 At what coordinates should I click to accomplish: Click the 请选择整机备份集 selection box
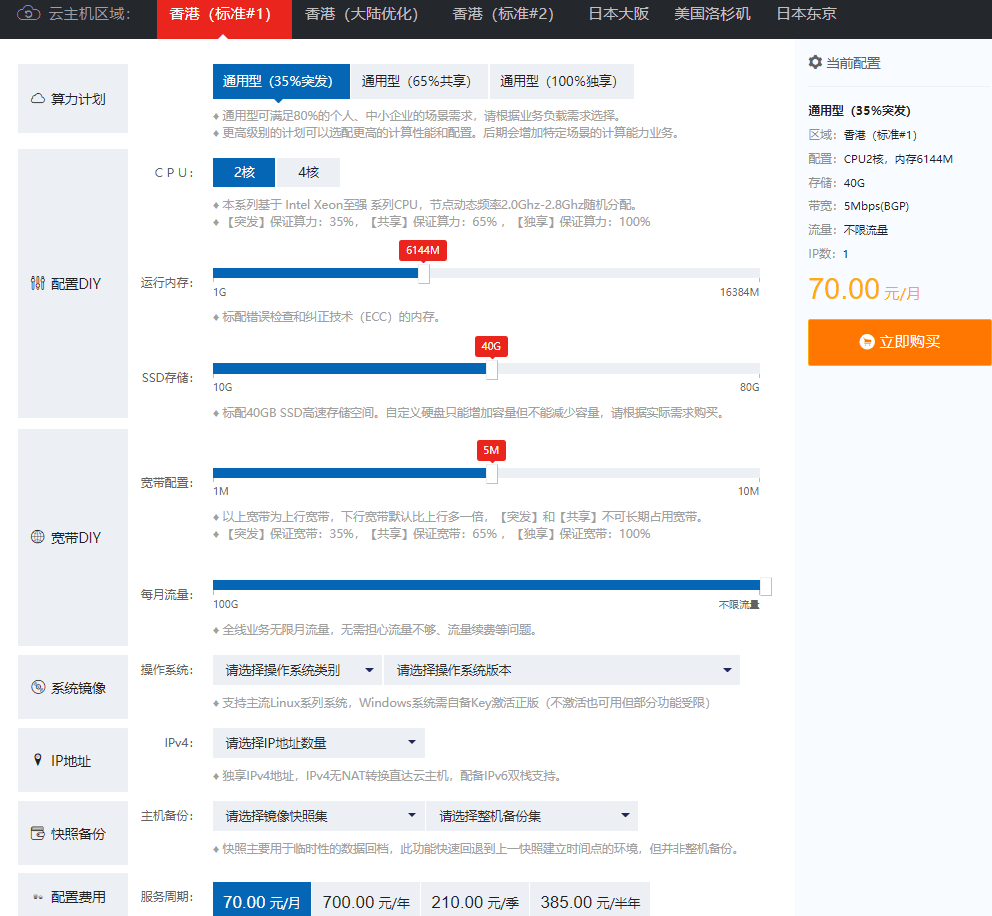(529, 815)
